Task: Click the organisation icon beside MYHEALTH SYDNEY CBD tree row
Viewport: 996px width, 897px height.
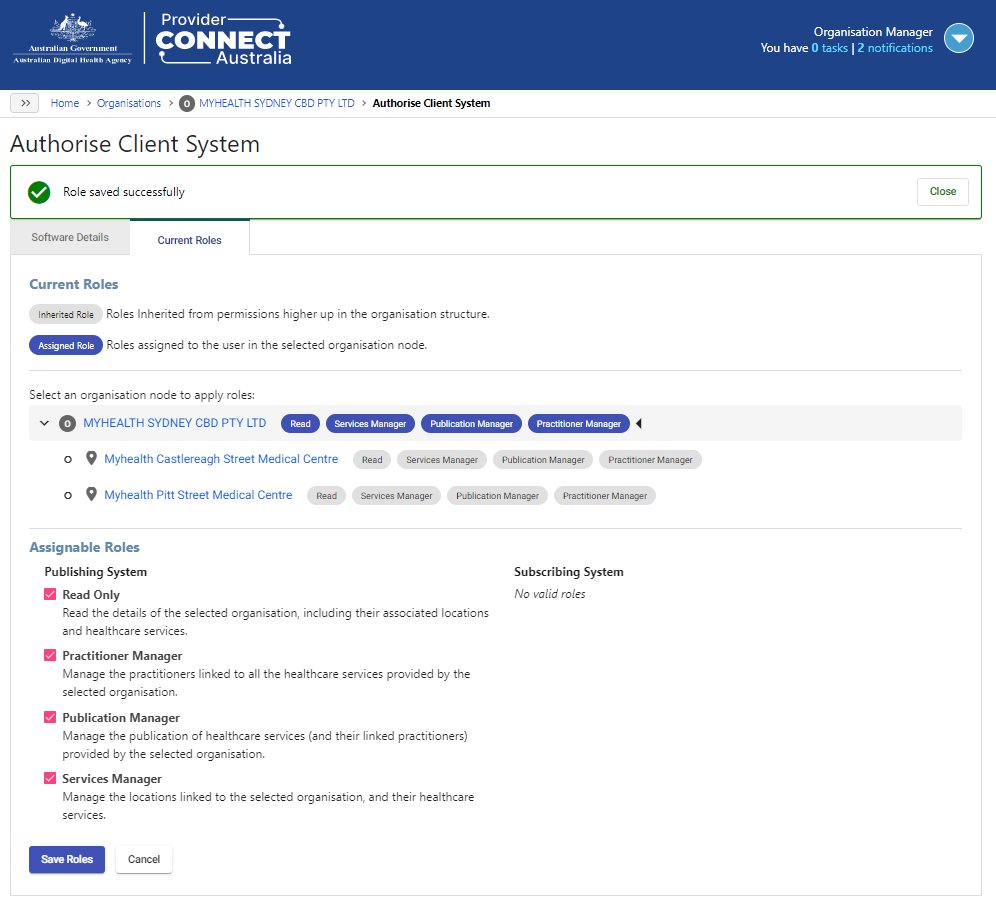Action: [x=67, y=424]
